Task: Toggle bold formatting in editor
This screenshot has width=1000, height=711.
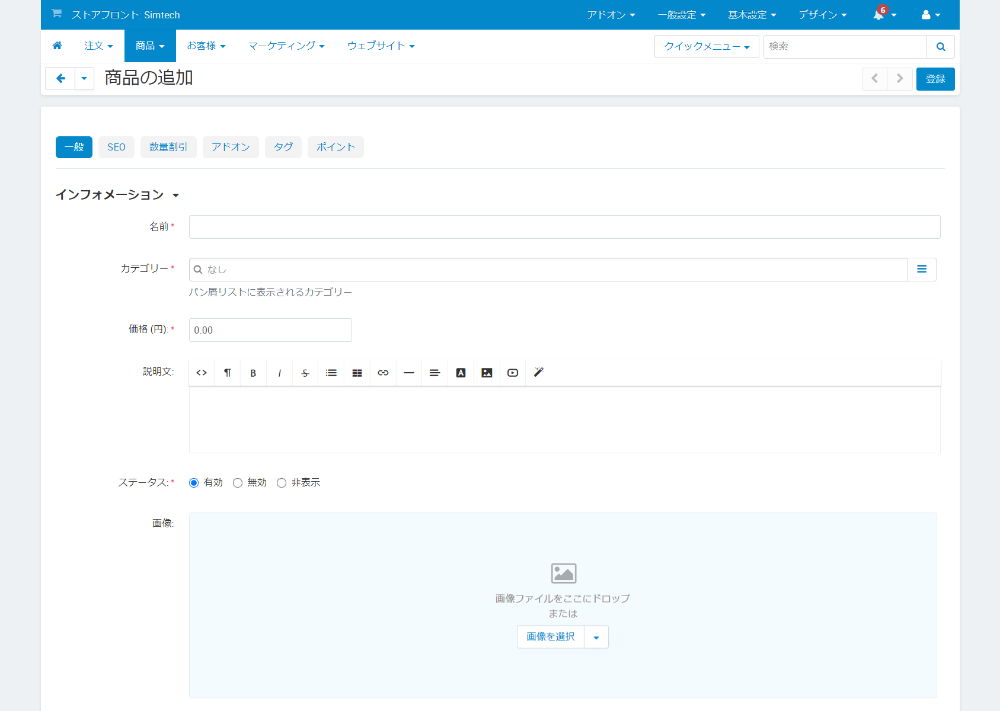Action: coord(253,373)
